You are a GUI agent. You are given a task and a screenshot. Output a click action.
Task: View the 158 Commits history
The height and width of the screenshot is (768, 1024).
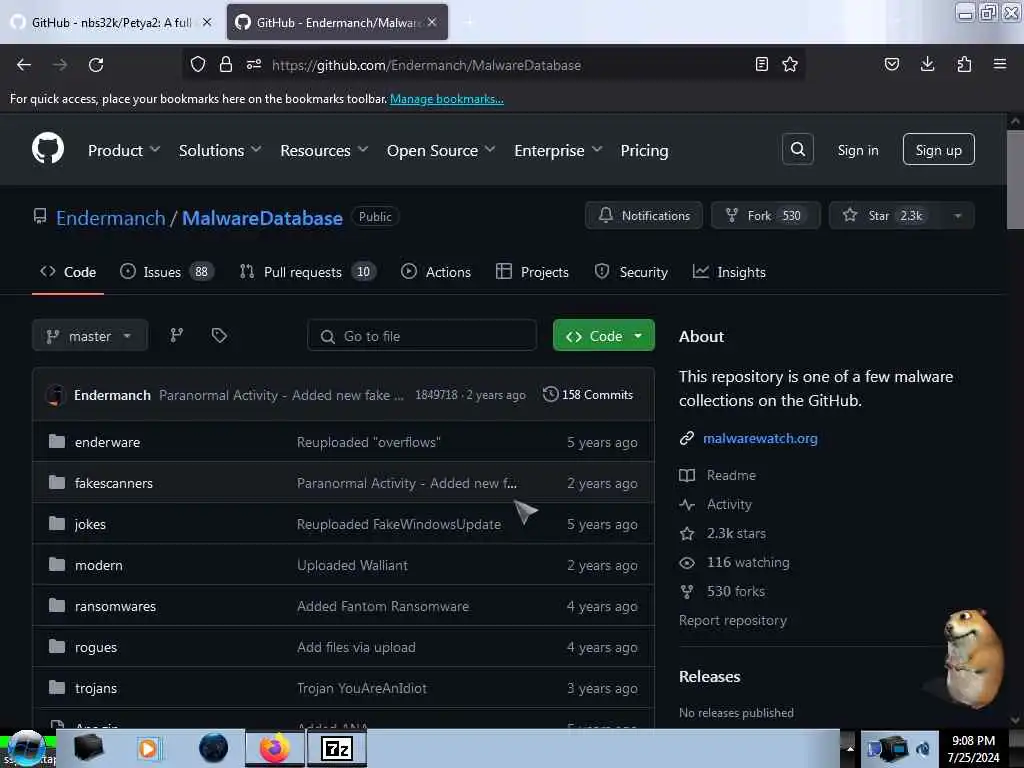[588, 394]
